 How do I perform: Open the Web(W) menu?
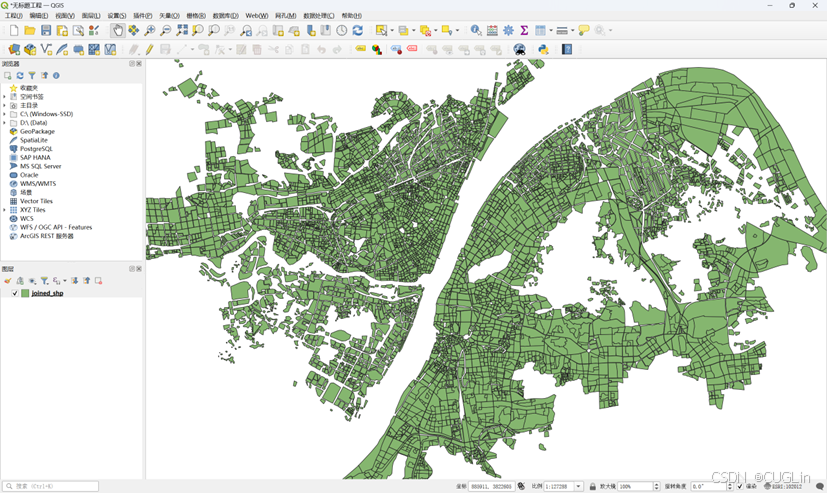click(x=257, y=16)
